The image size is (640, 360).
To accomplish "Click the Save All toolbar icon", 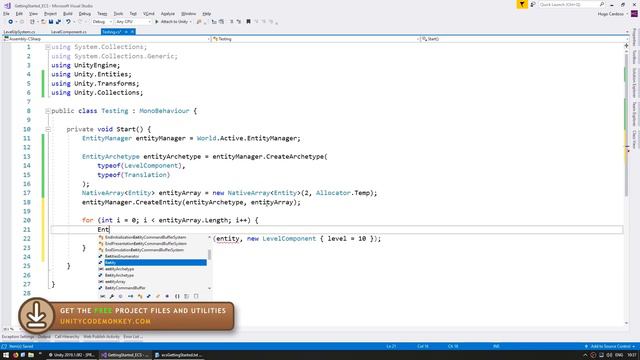I will click(58, 22).
